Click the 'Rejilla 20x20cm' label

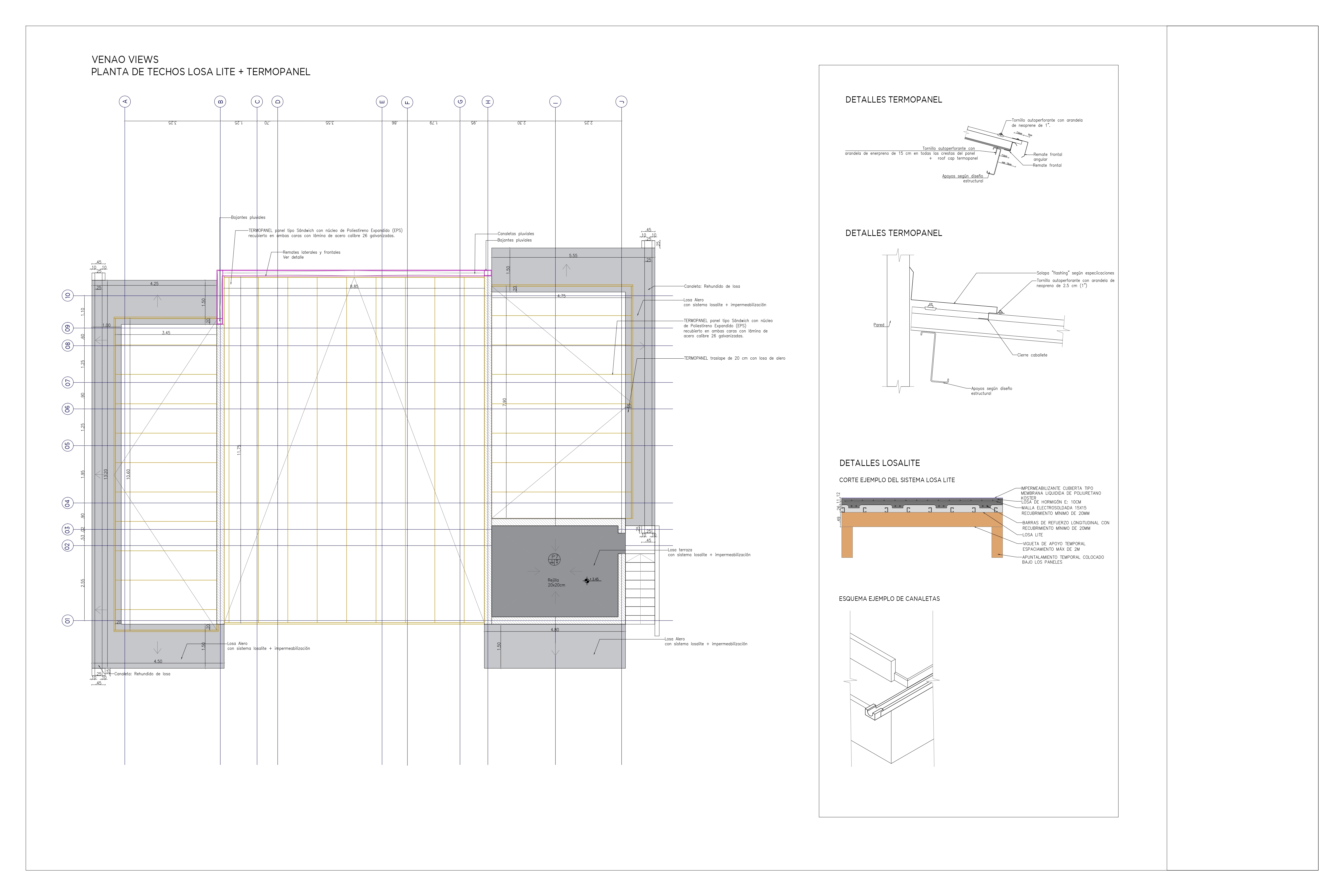pyautogui.click(x=556, y=583)
